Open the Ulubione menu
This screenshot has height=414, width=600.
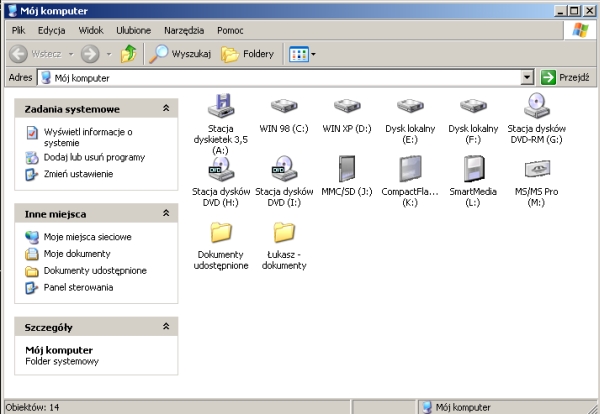pos(134,30)
